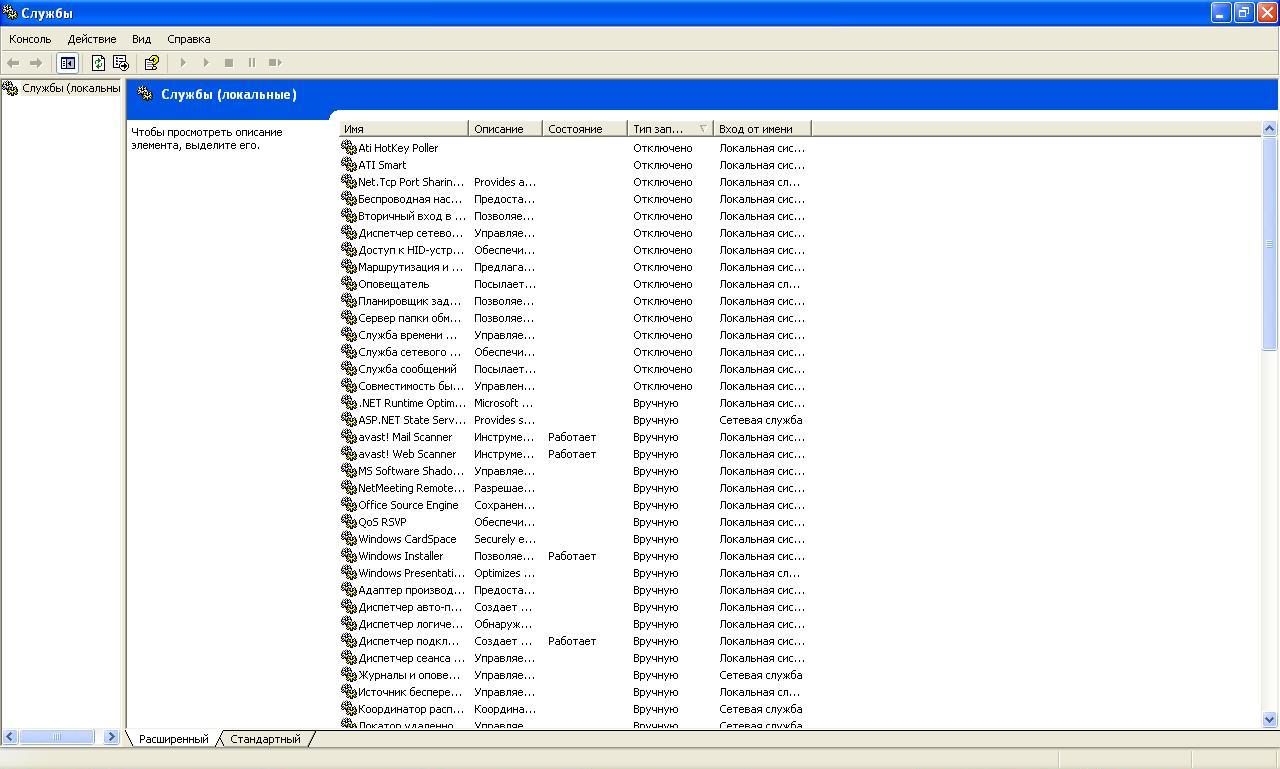The height and width of the screenshot is (769, 1280).
Task: Toggle the console tree show/hide button
Action: click(x=67, y=63)
